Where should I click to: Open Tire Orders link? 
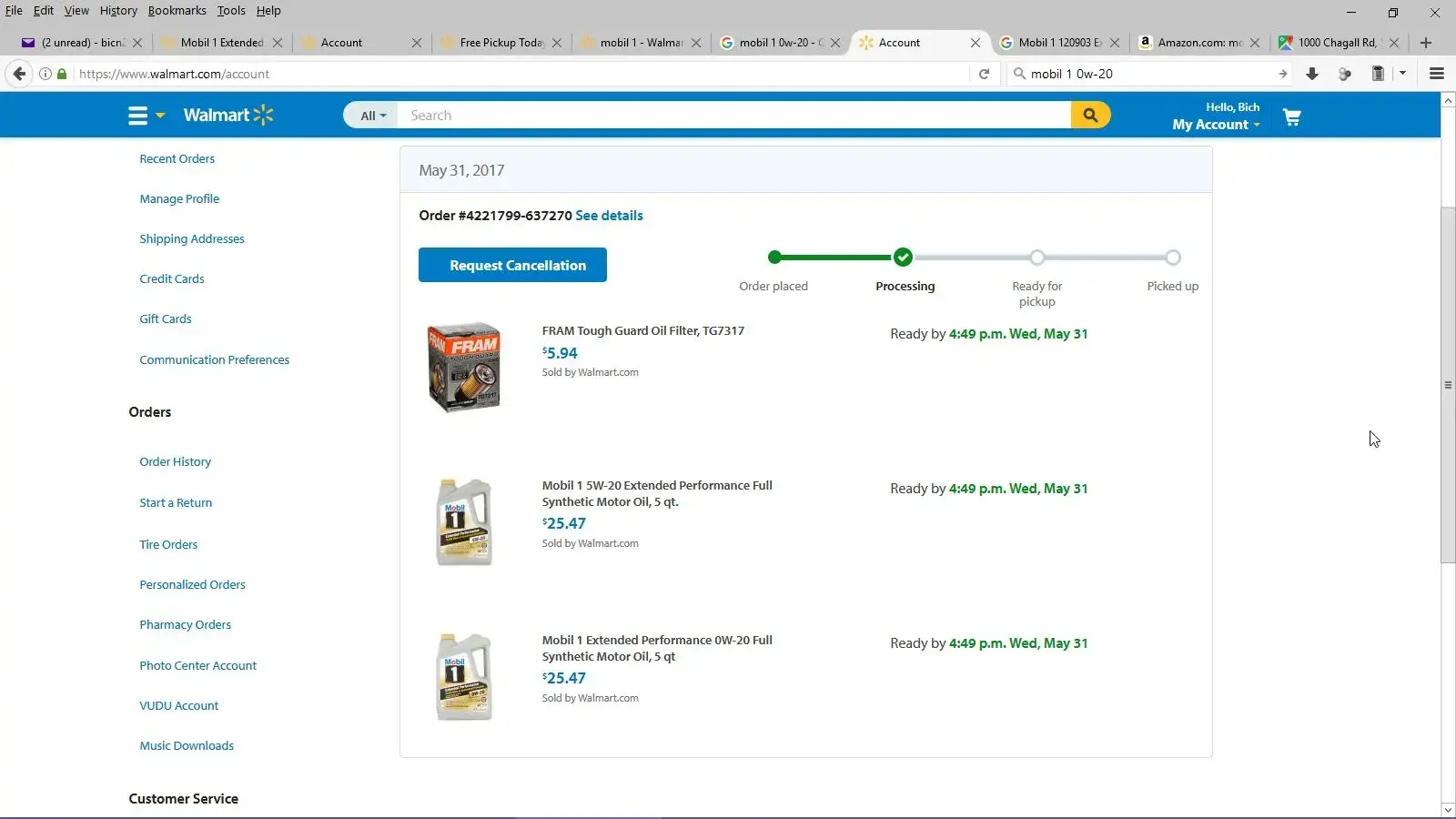168,545
